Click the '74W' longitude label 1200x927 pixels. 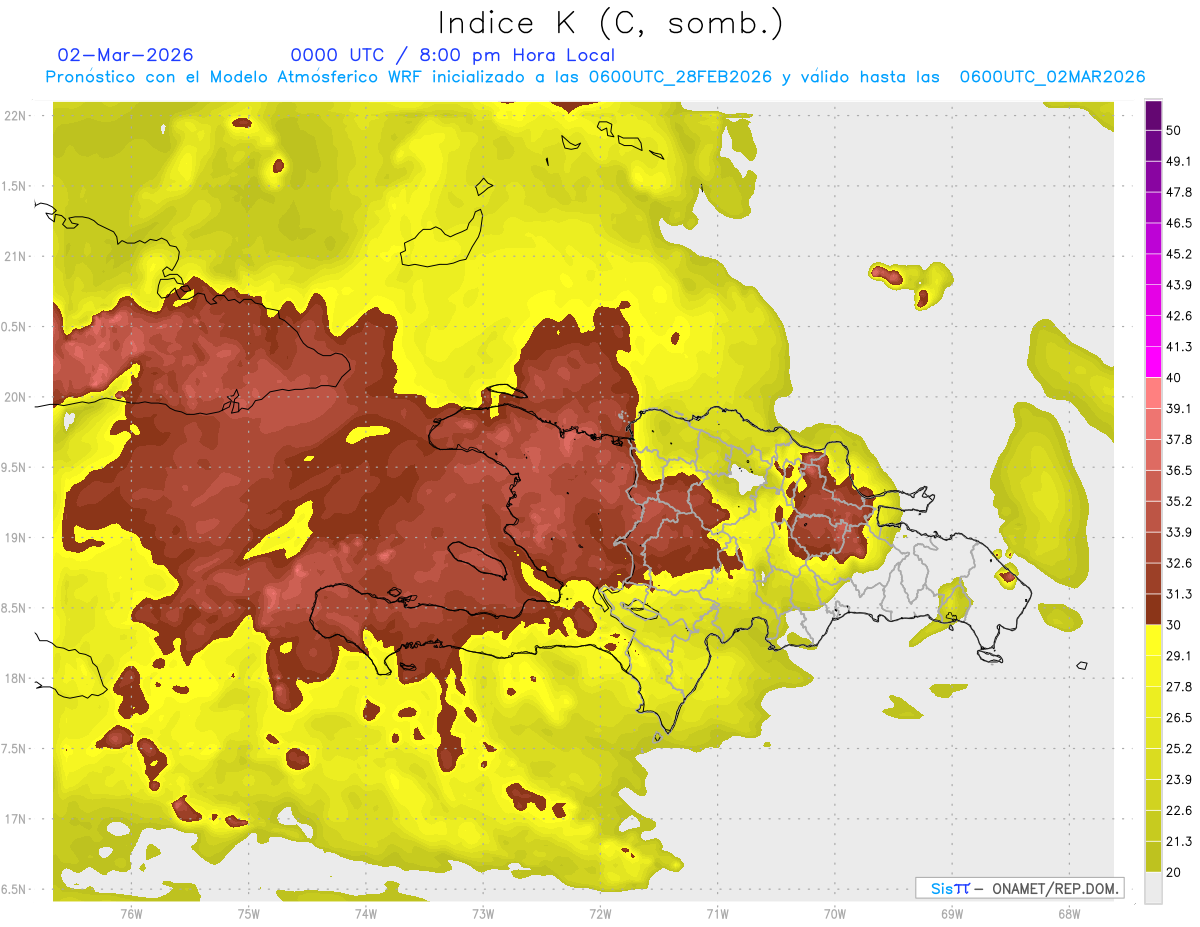365,913
